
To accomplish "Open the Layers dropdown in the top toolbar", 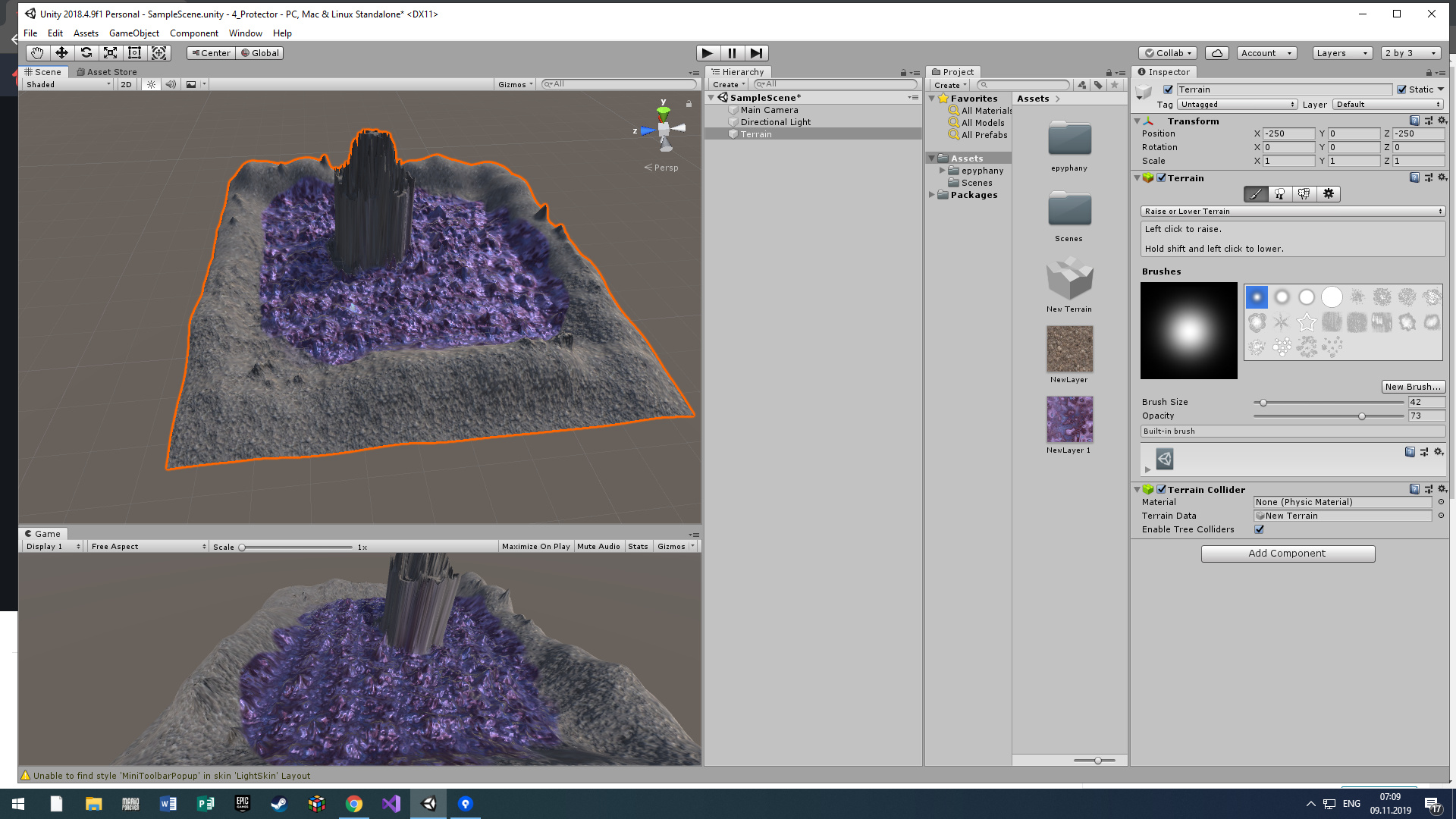I will coord(1341,52).
